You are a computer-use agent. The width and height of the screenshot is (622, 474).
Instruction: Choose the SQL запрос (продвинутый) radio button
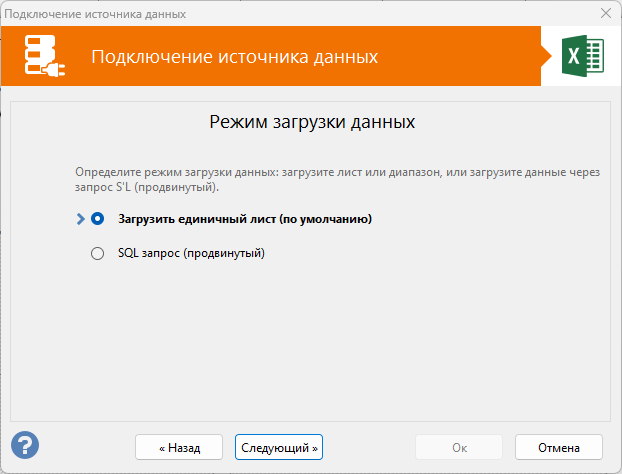97,254
